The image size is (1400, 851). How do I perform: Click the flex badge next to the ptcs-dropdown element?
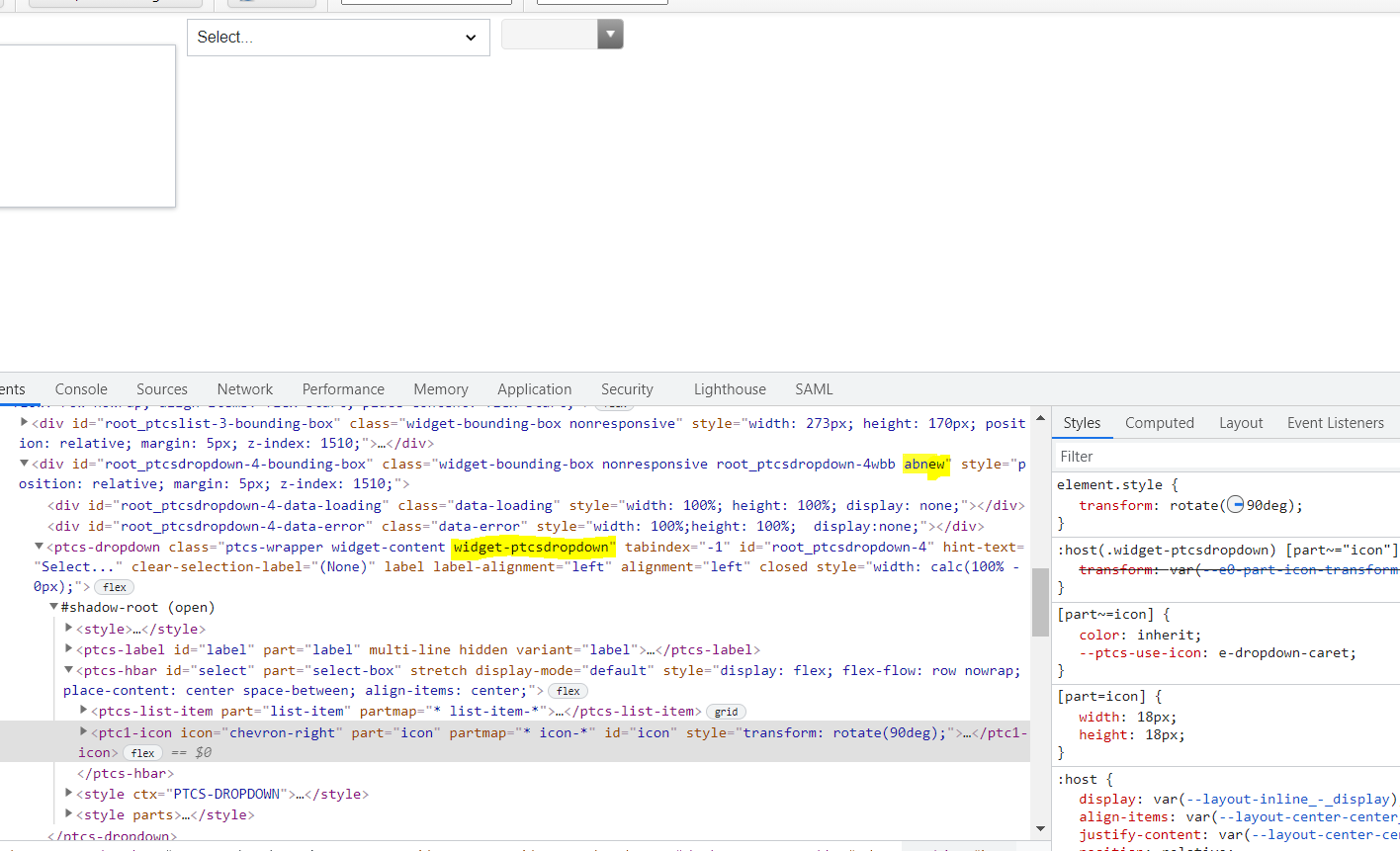(x=114, y=586)
